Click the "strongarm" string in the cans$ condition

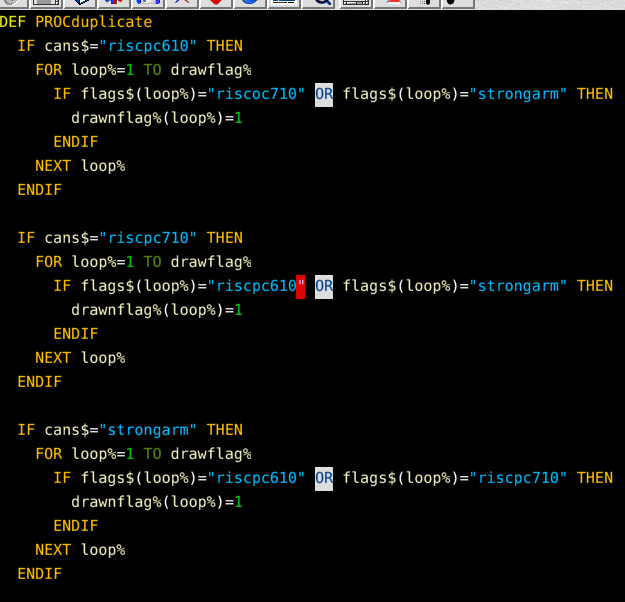(x=148, y=430)
